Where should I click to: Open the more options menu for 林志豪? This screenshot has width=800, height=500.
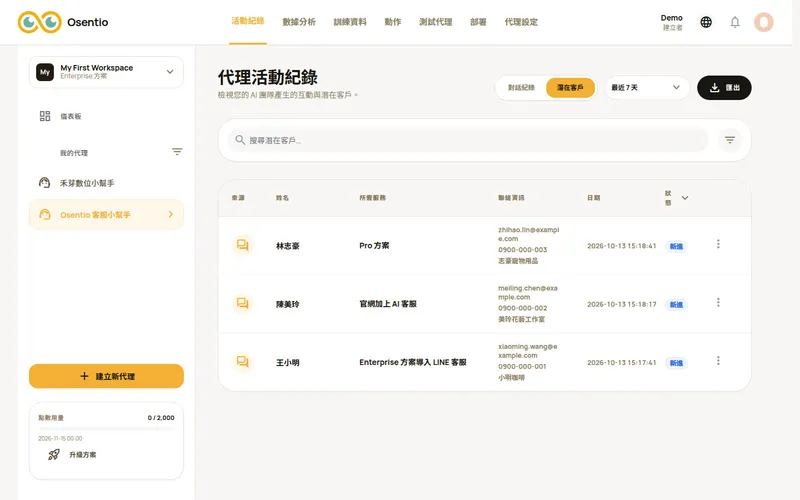(x=718, y=244)
